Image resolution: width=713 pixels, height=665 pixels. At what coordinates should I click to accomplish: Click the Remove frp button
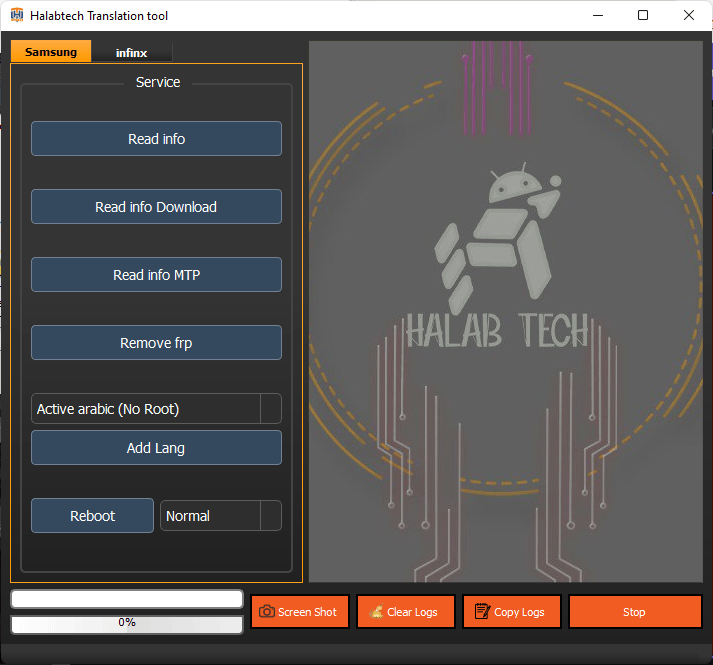pos(156,343)
